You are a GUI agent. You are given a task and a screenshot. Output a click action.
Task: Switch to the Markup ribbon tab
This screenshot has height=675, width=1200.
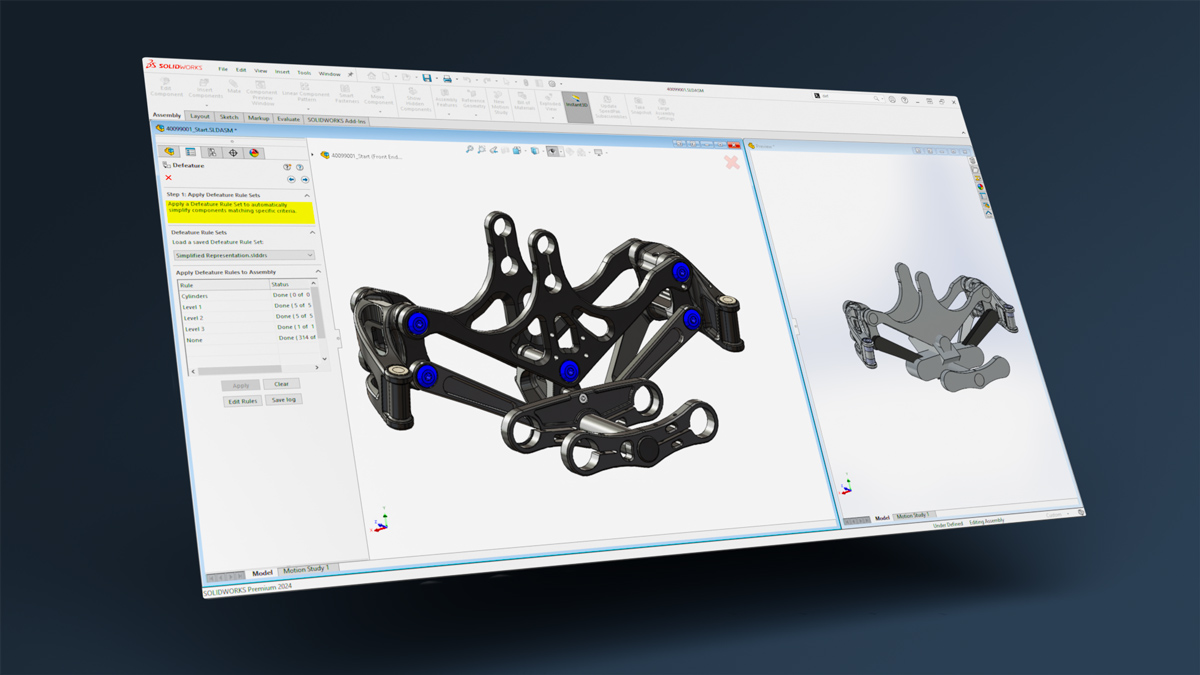pyautogui.click(x=258, y=118)
